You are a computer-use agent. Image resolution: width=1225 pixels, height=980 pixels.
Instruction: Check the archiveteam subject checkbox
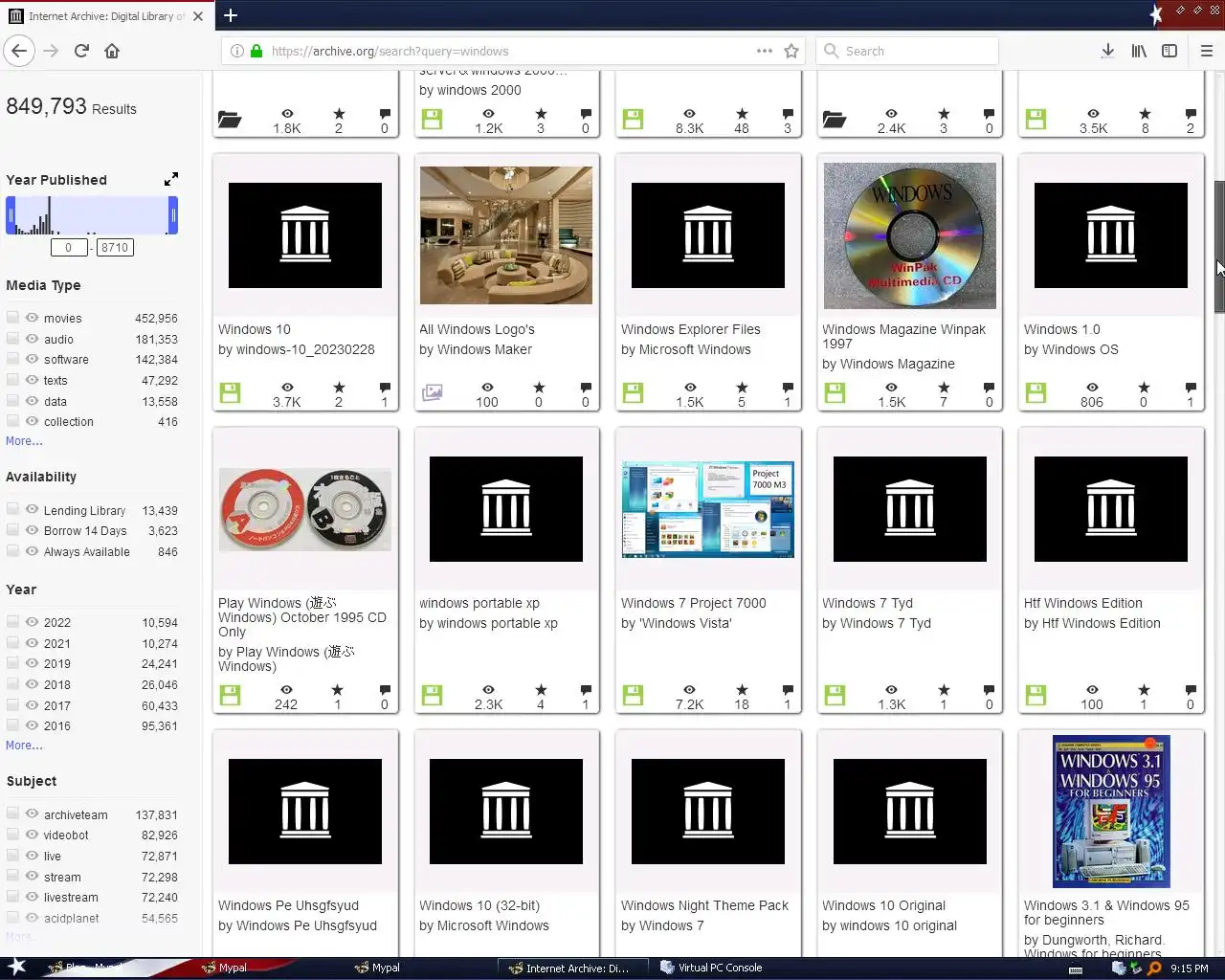tap(12, 813)
